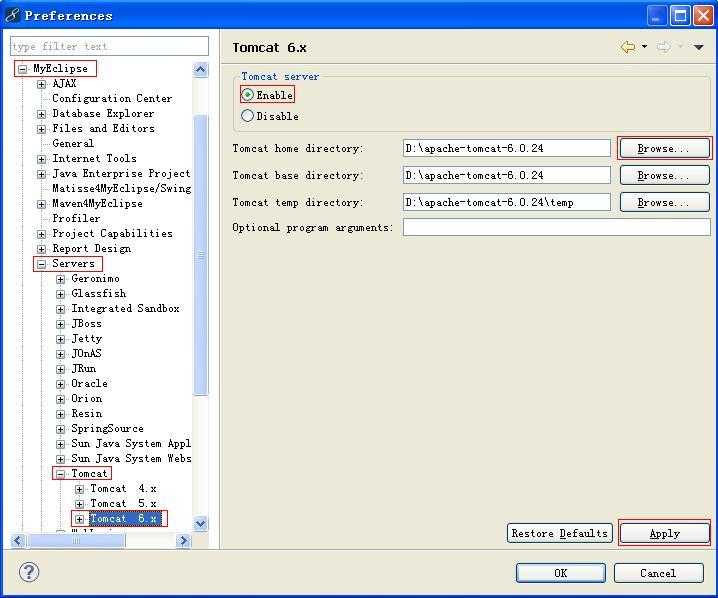Expand the AJAX tree node
The image size is (718, 598).
point(42,84)
